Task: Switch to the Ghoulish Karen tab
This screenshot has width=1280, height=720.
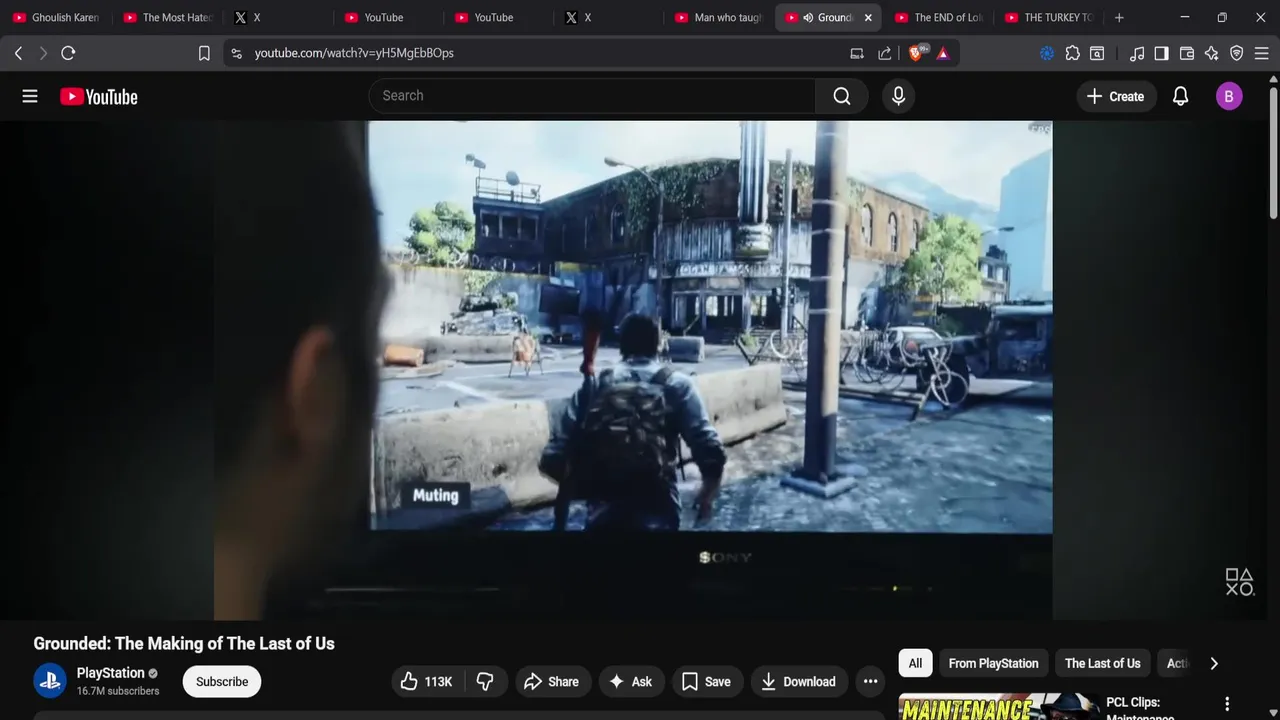Action: pyautogui.click(x=56, y=17)
